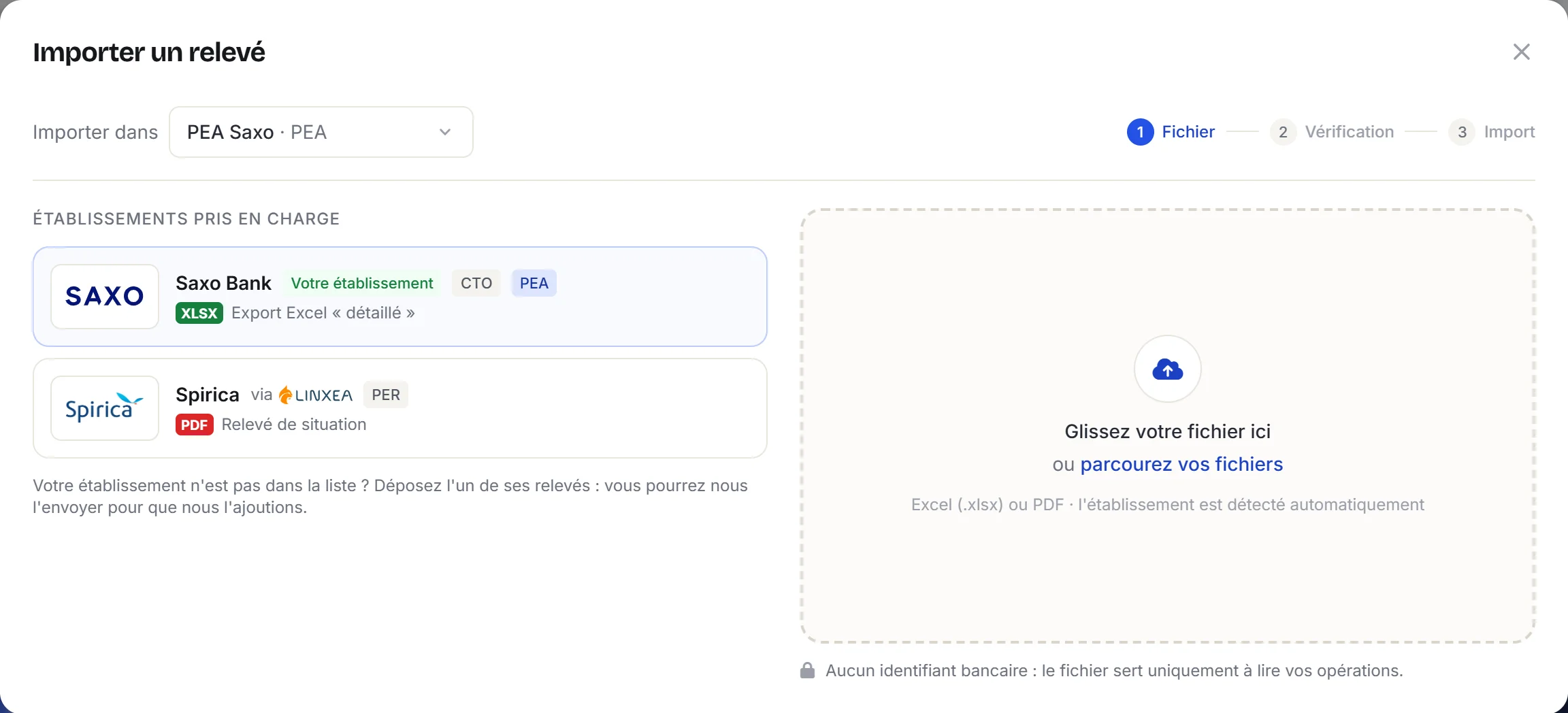Click the Glissez votre fichier ici text
Image resolution: width=1568 pixels, height=713 pixels.
[1168, 431]
